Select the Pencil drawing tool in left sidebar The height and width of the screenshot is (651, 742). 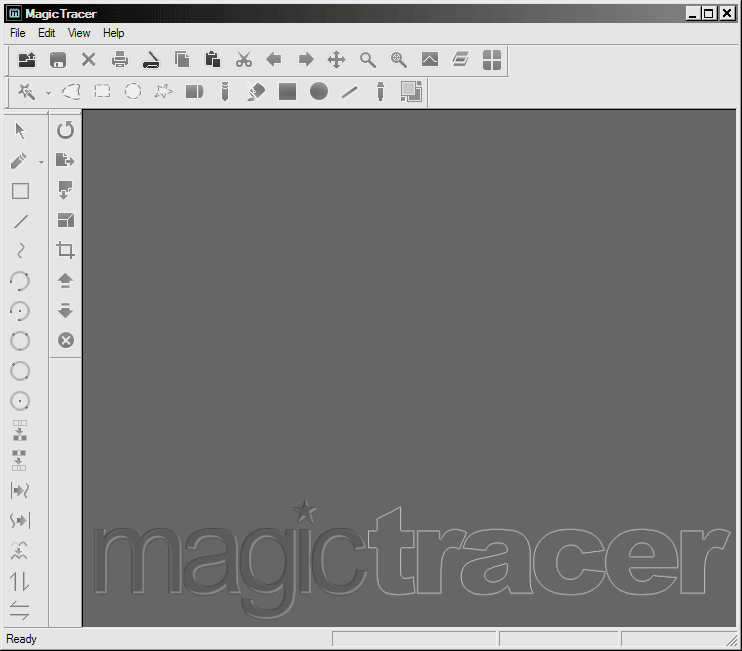click(x=18, y=161)
